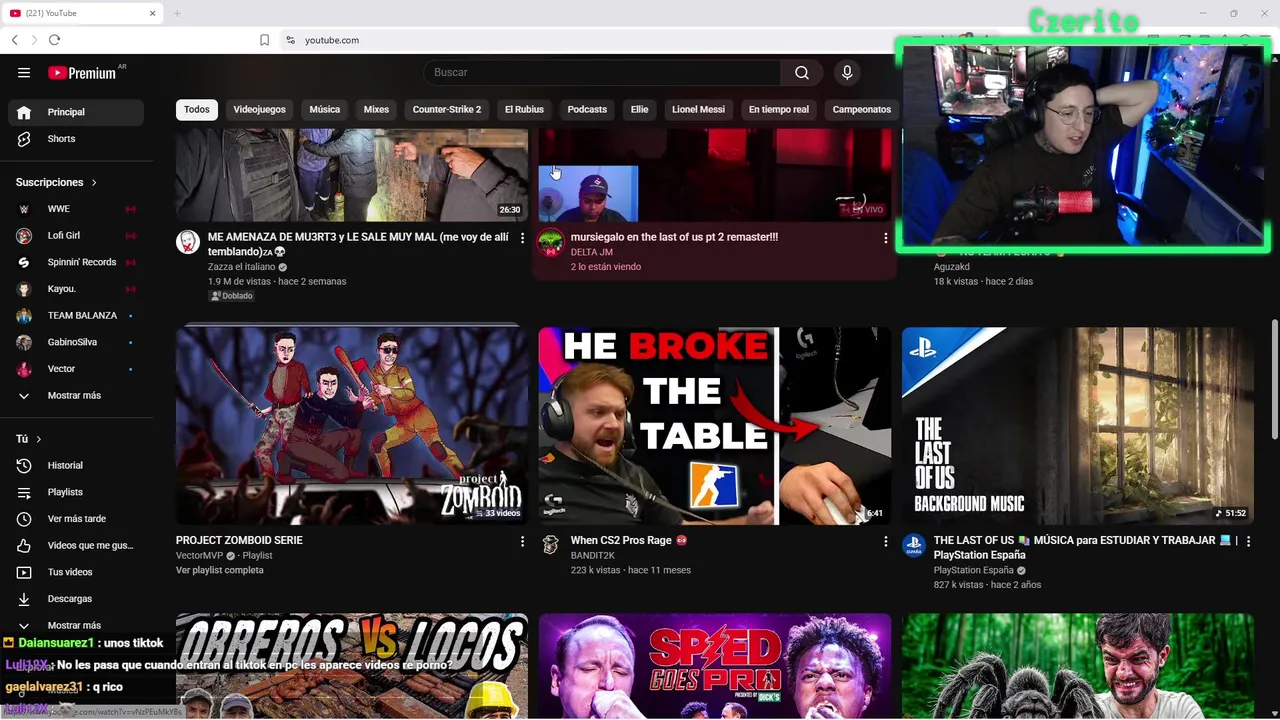Expand the Tú section chevron
This screenshot has height=720, width=1280.
pos(39,439)
